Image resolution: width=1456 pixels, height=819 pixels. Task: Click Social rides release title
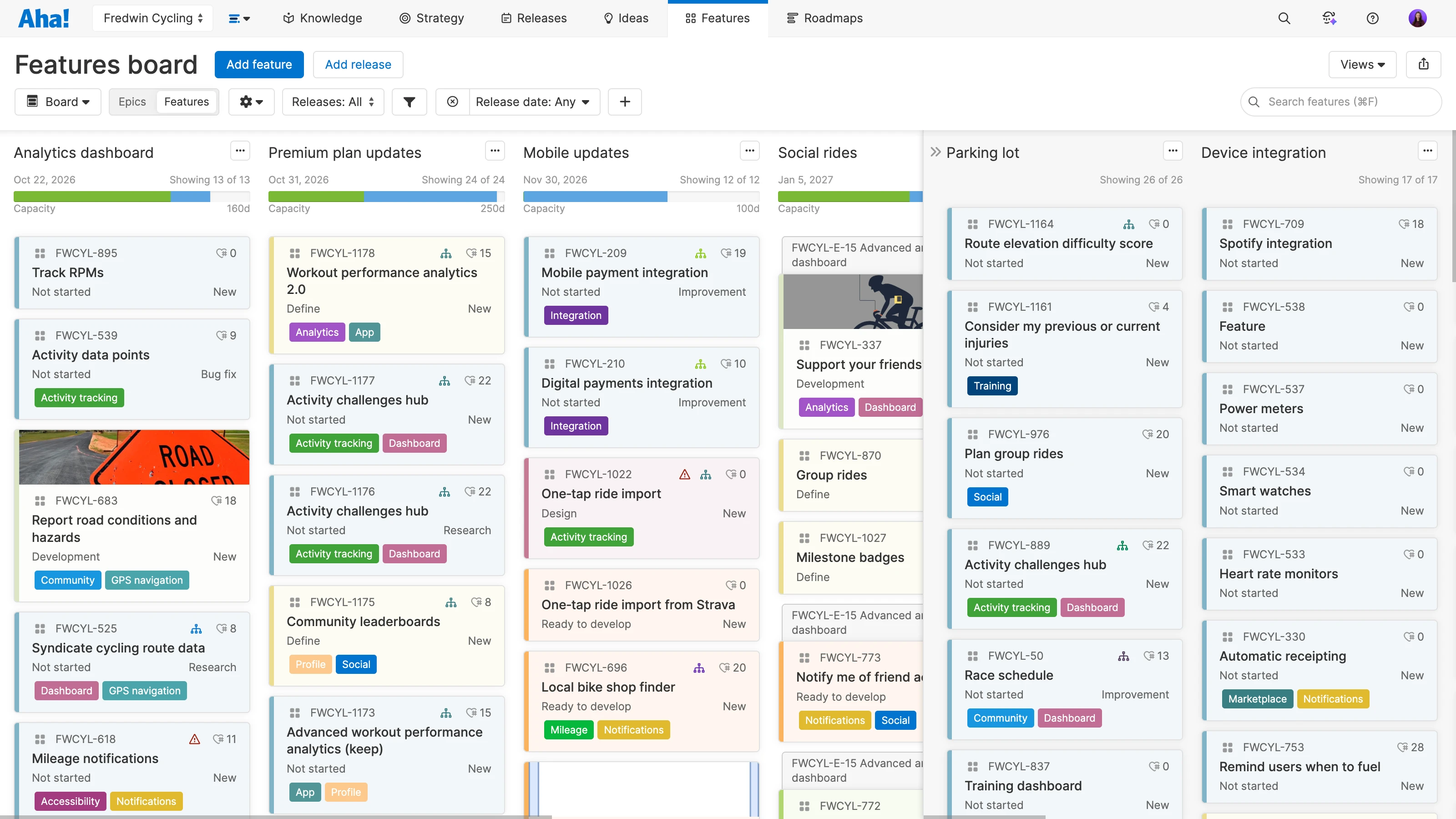point(817,152)
